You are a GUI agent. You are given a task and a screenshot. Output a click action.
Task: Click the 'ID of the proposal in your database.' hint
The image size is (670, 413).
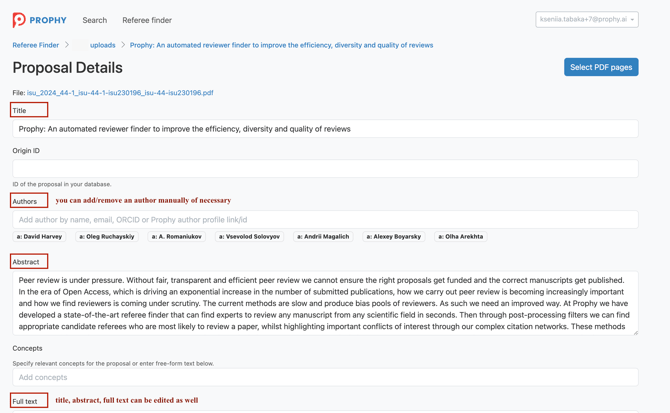[62, 184]
